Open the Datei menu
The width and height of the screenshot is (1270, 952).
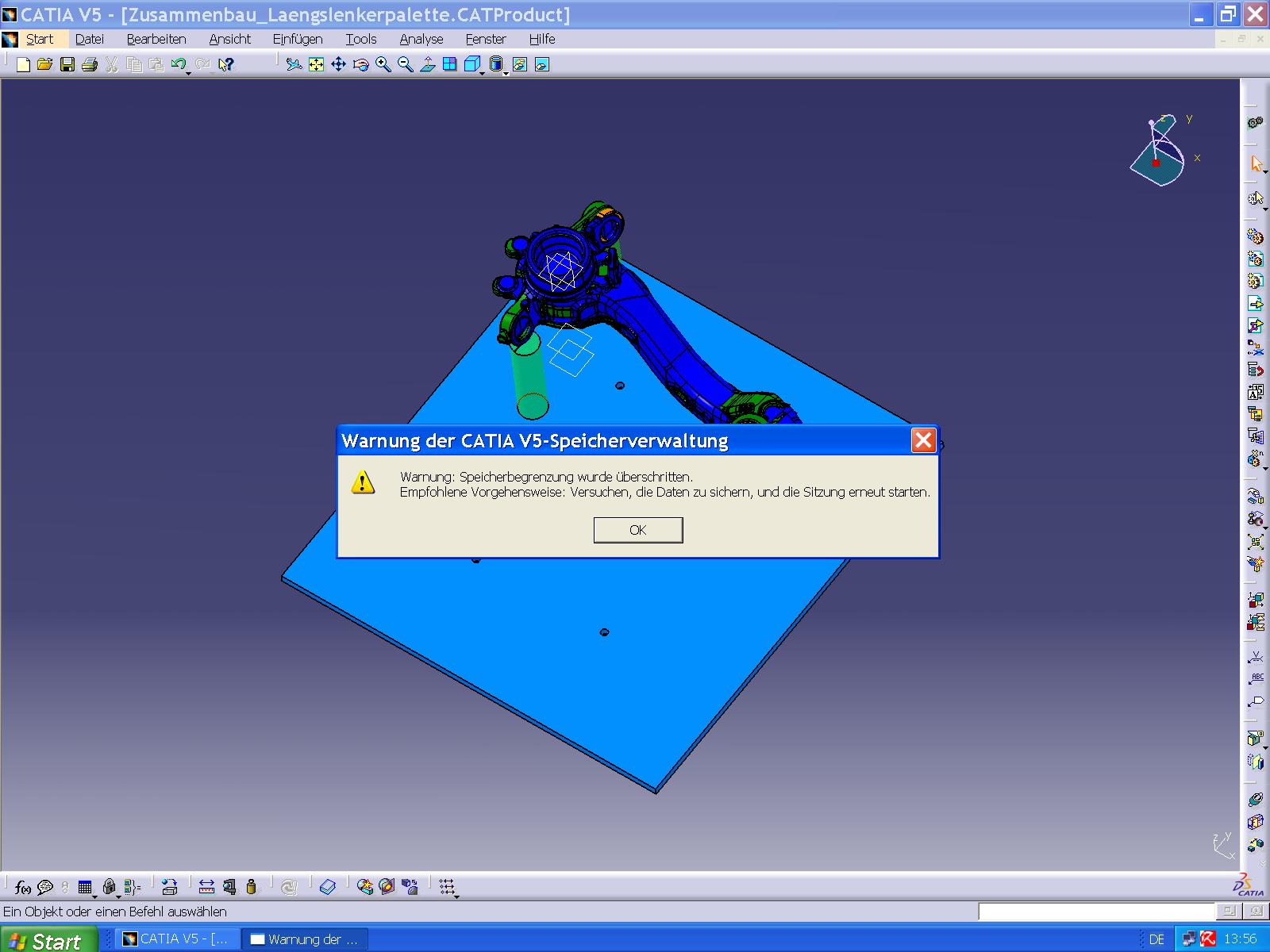point(90,39)
